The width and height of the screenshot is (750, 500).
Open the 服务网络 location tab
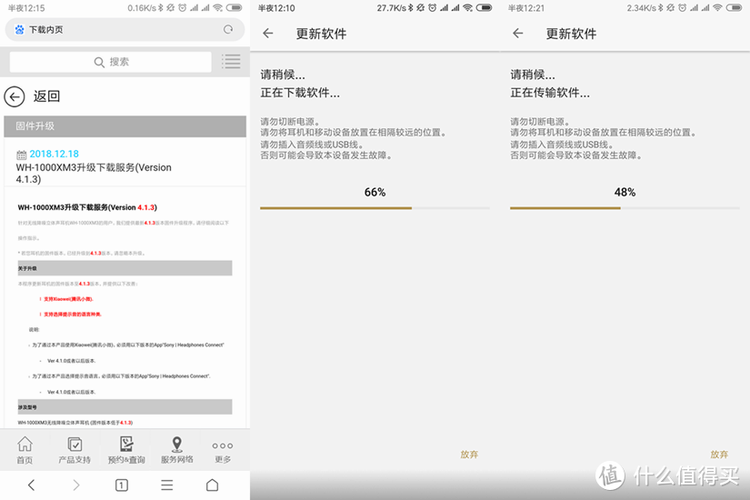[x=177, y=450]
